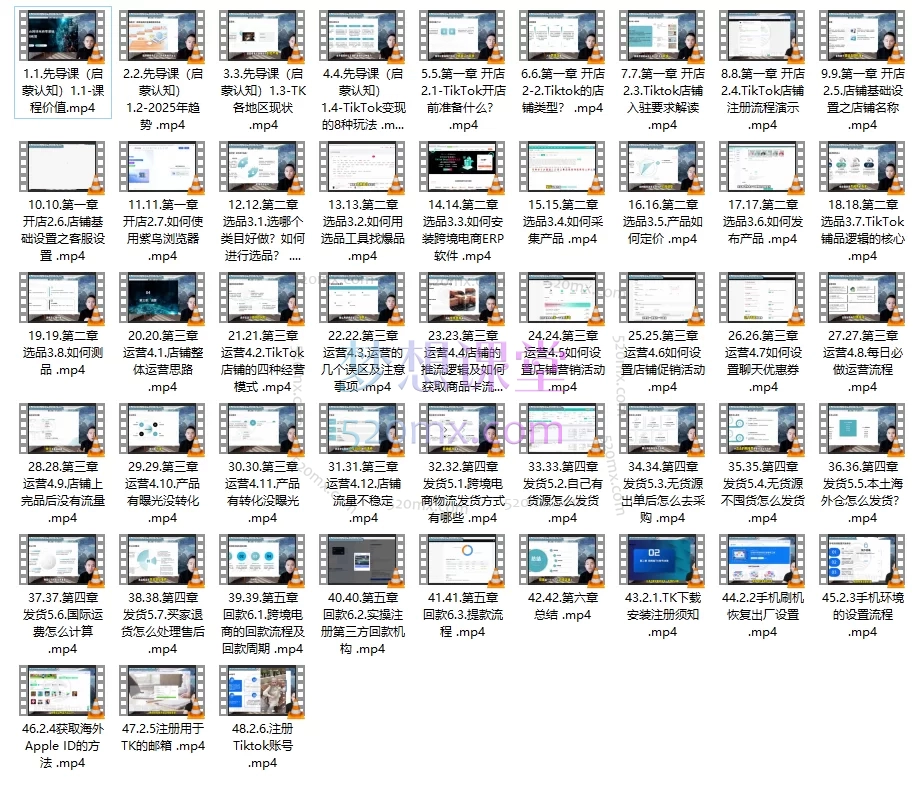Image resolution: width=919 pixels, height=790 pixels.
Task: Select the 48.2.6 注册Tiktok账号 video file
Action: [x=263, y=692]
